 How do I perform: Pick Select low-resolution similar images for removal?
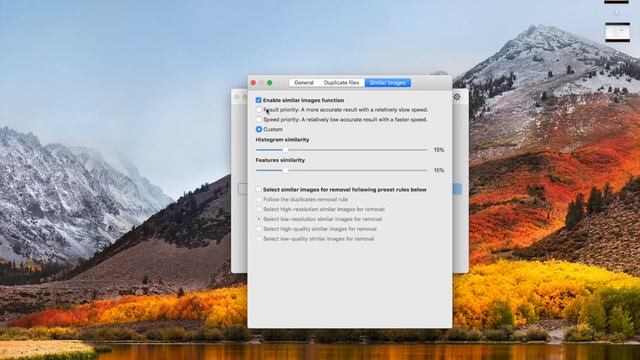pyautogui.click(x=259, y=219)
